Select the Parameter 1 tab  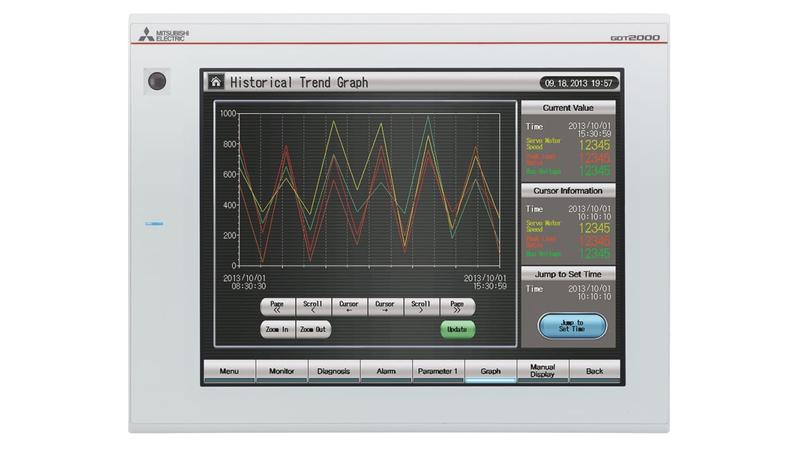(437, 371)
